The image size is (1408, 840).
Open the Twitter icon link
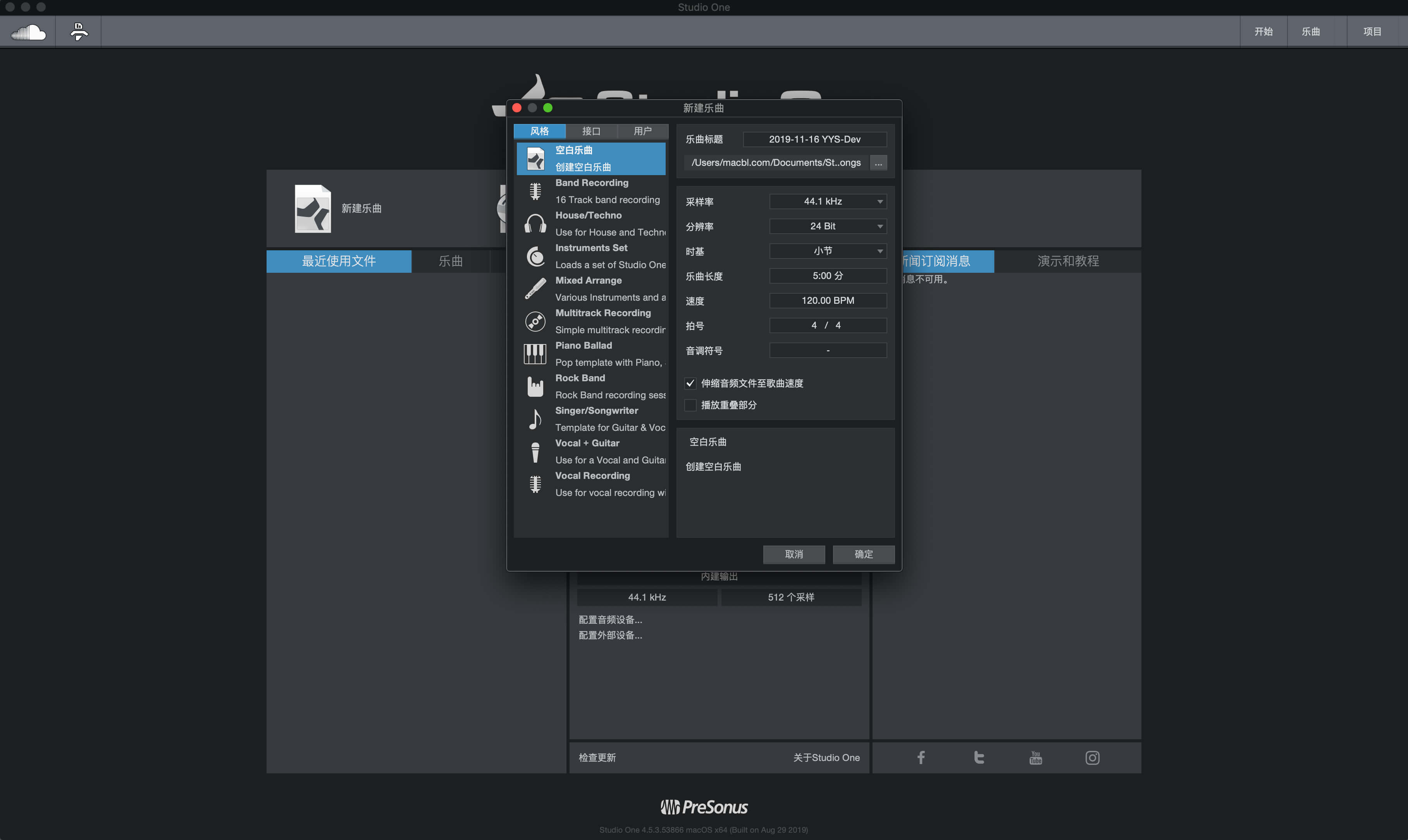[x=978, y=757]
